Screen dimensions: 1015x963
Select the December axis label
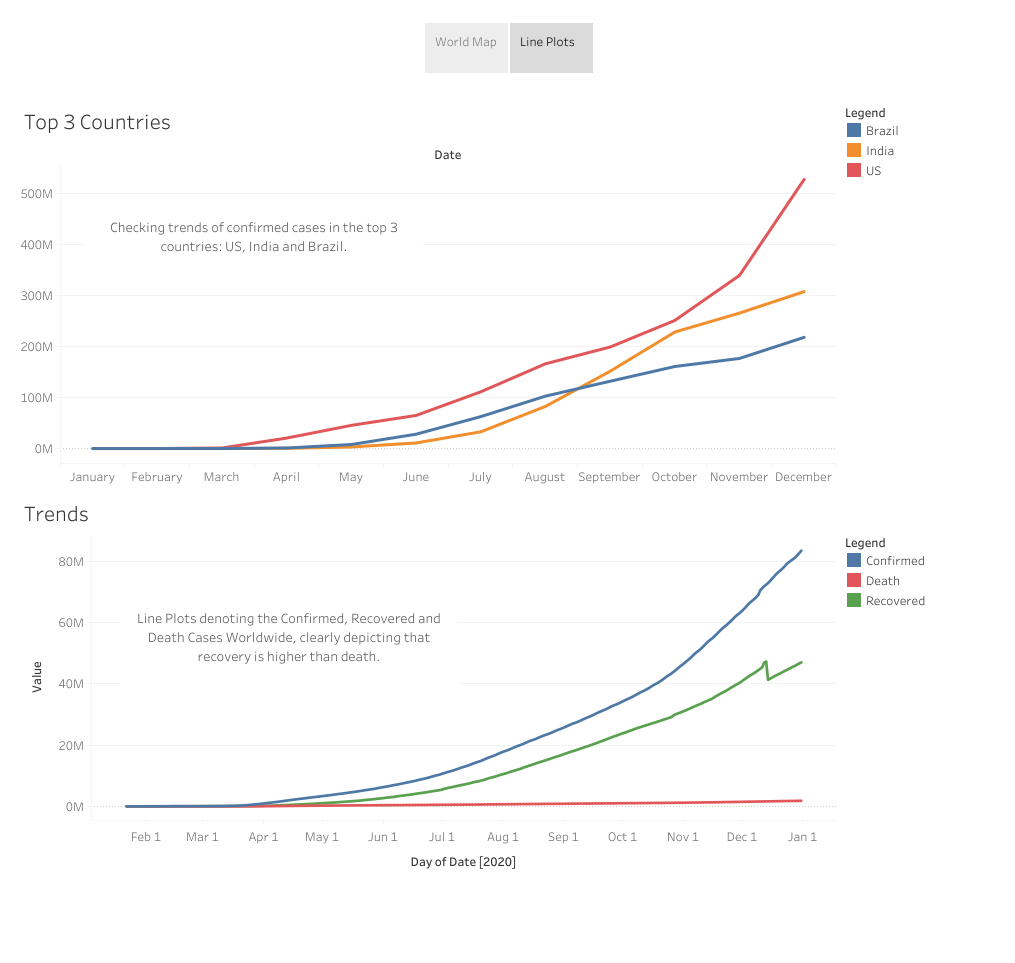tap(803, 477)
